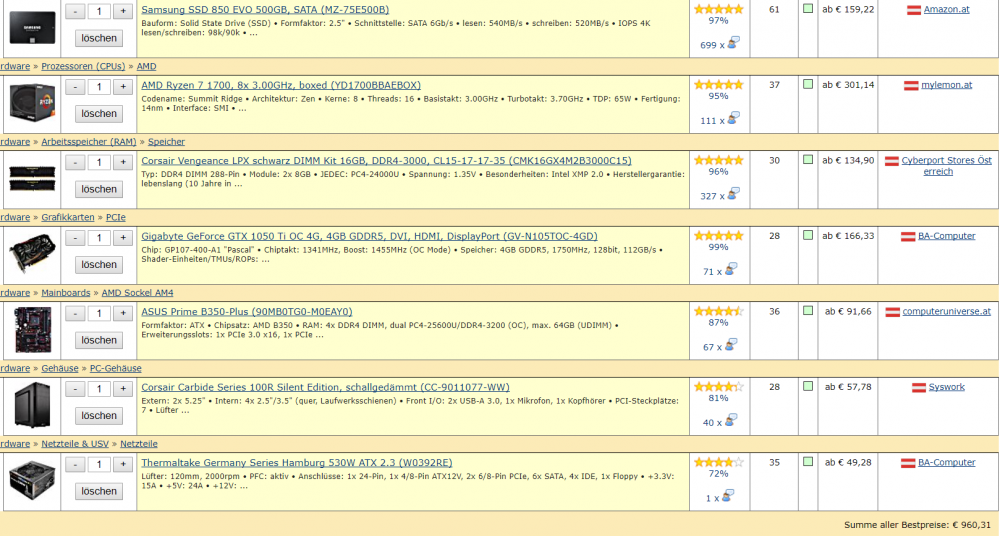Tick checkbox in Thermaltake Hamburg row
This screenshot has width=1000, height=536.
808,461
